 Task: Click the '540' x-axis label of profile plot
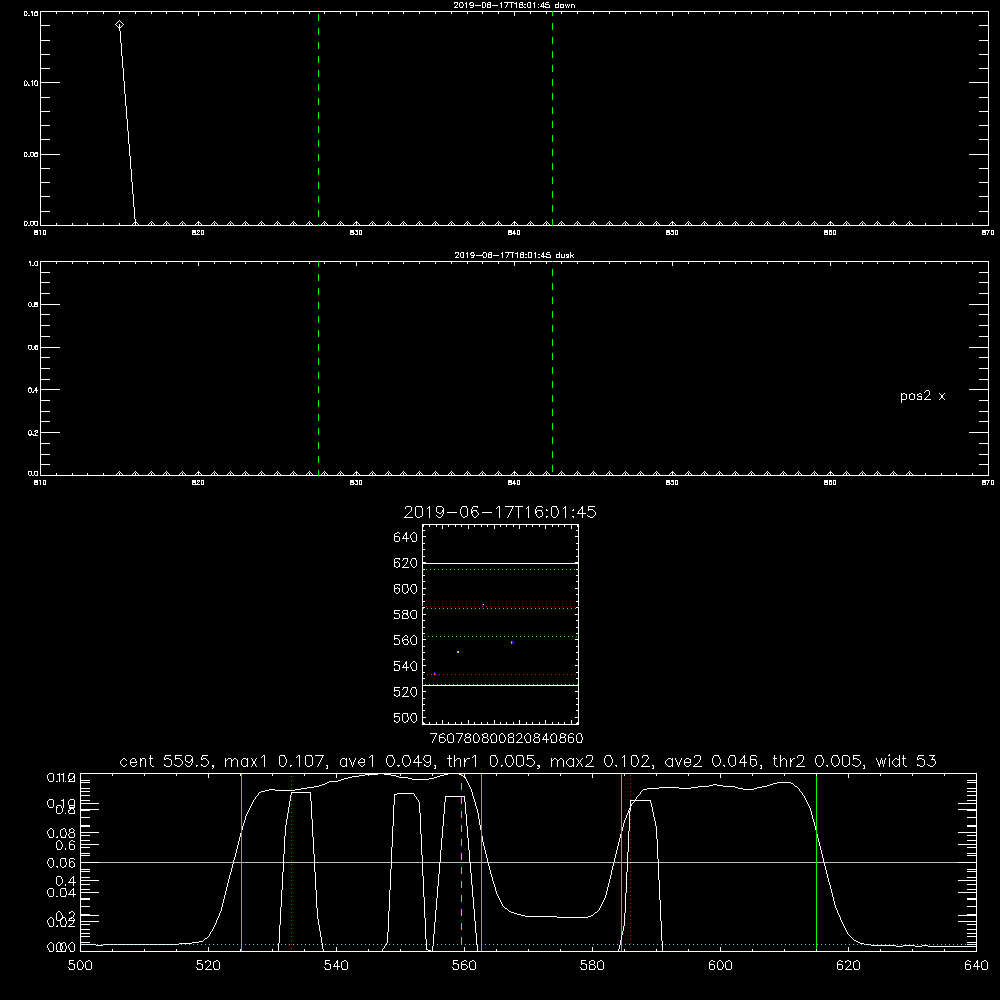336,966
